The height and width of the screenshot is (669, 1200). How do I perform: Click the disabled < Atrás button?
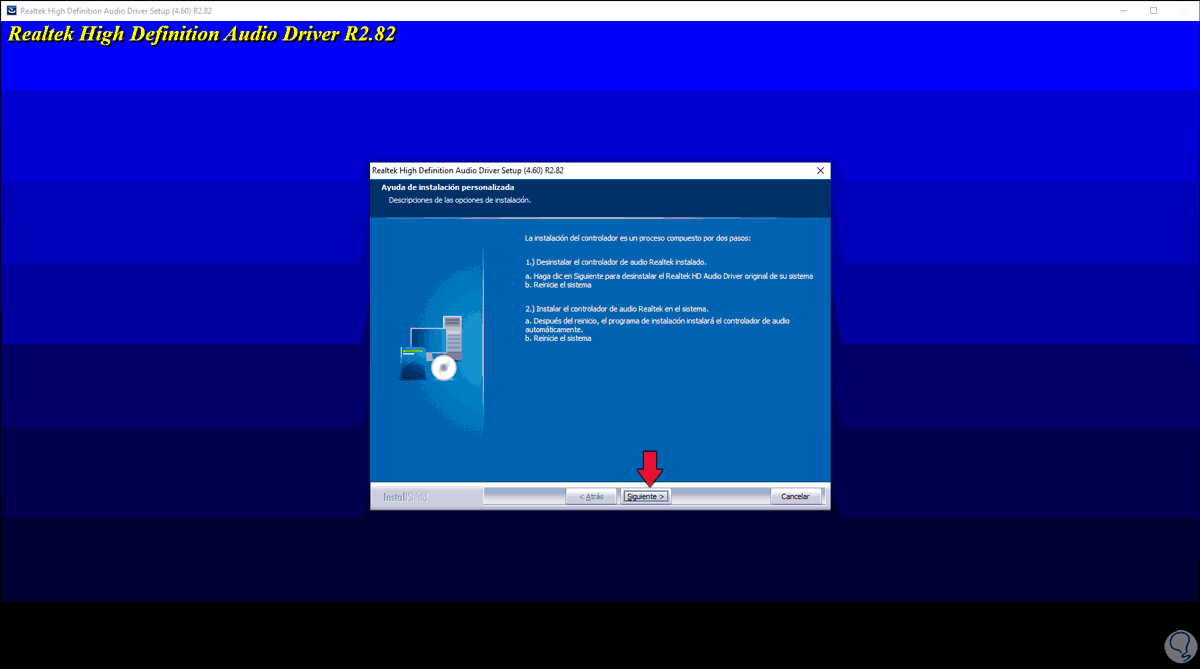pos(591,496)
